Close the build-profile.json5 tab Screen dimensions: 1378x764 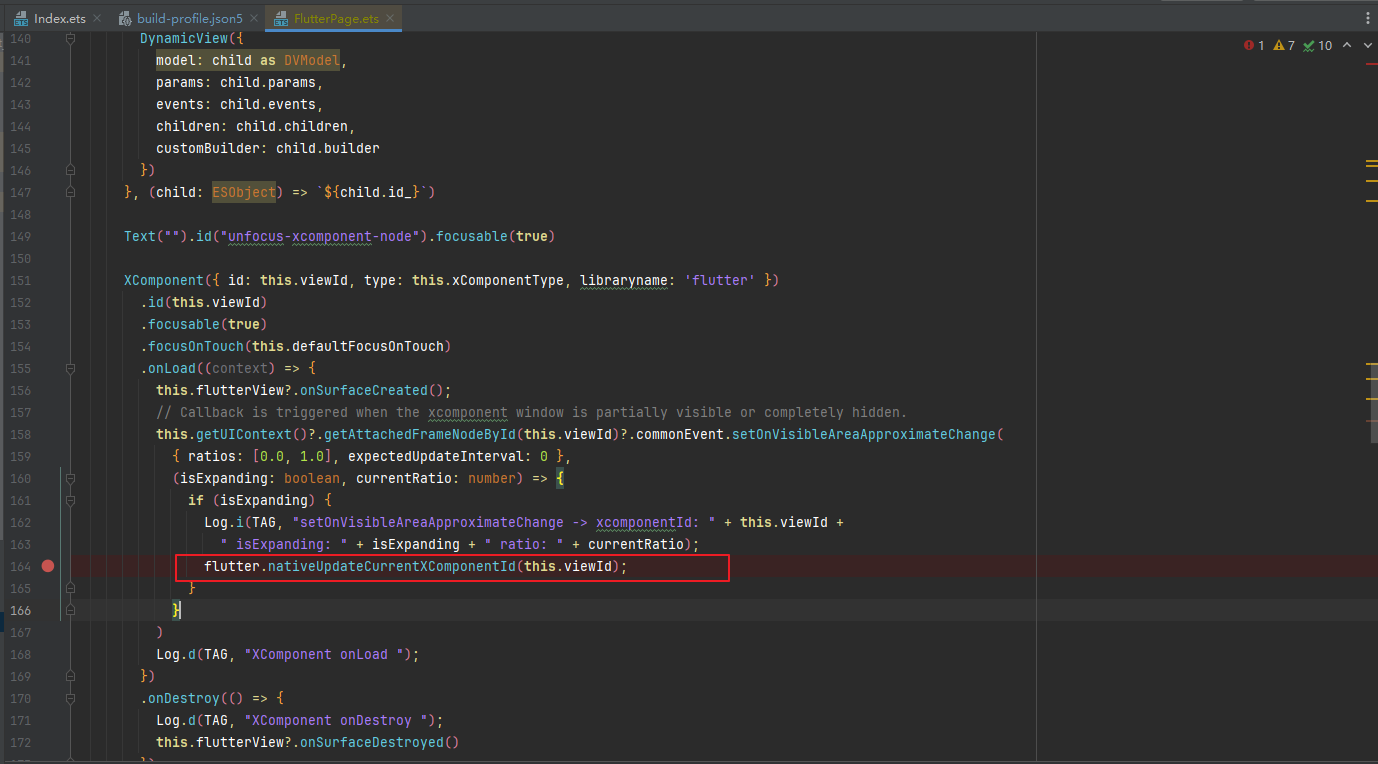click(x=252, y=19)
